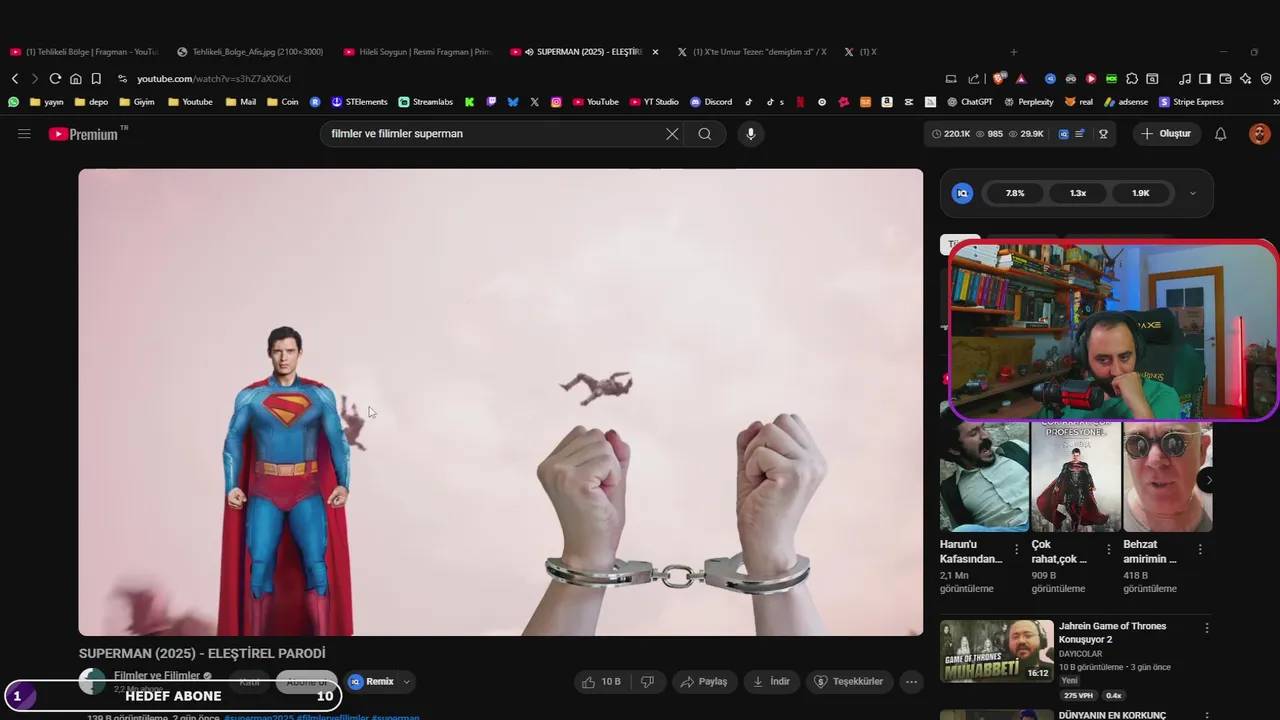Open Brave Shields lion icon
The height and width of the screenshot is (720, 1280).
tap(999, 79)
